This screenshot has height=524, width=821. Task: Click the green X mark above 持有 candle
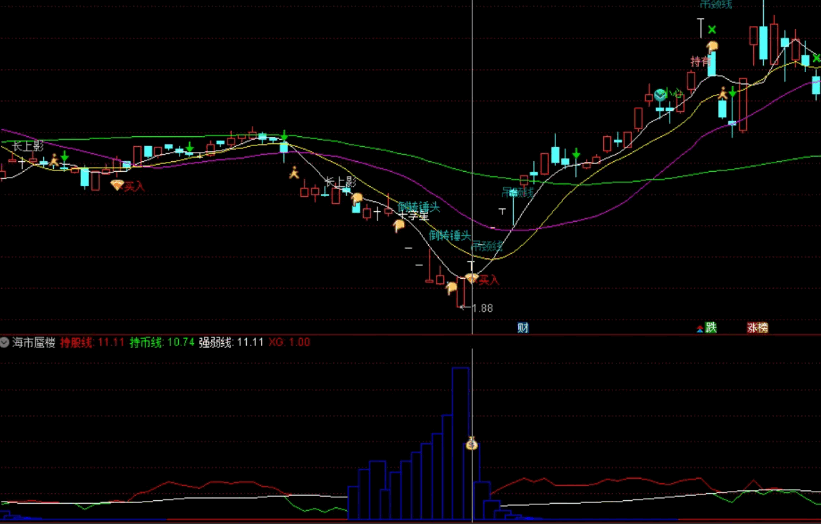(712, 30)
